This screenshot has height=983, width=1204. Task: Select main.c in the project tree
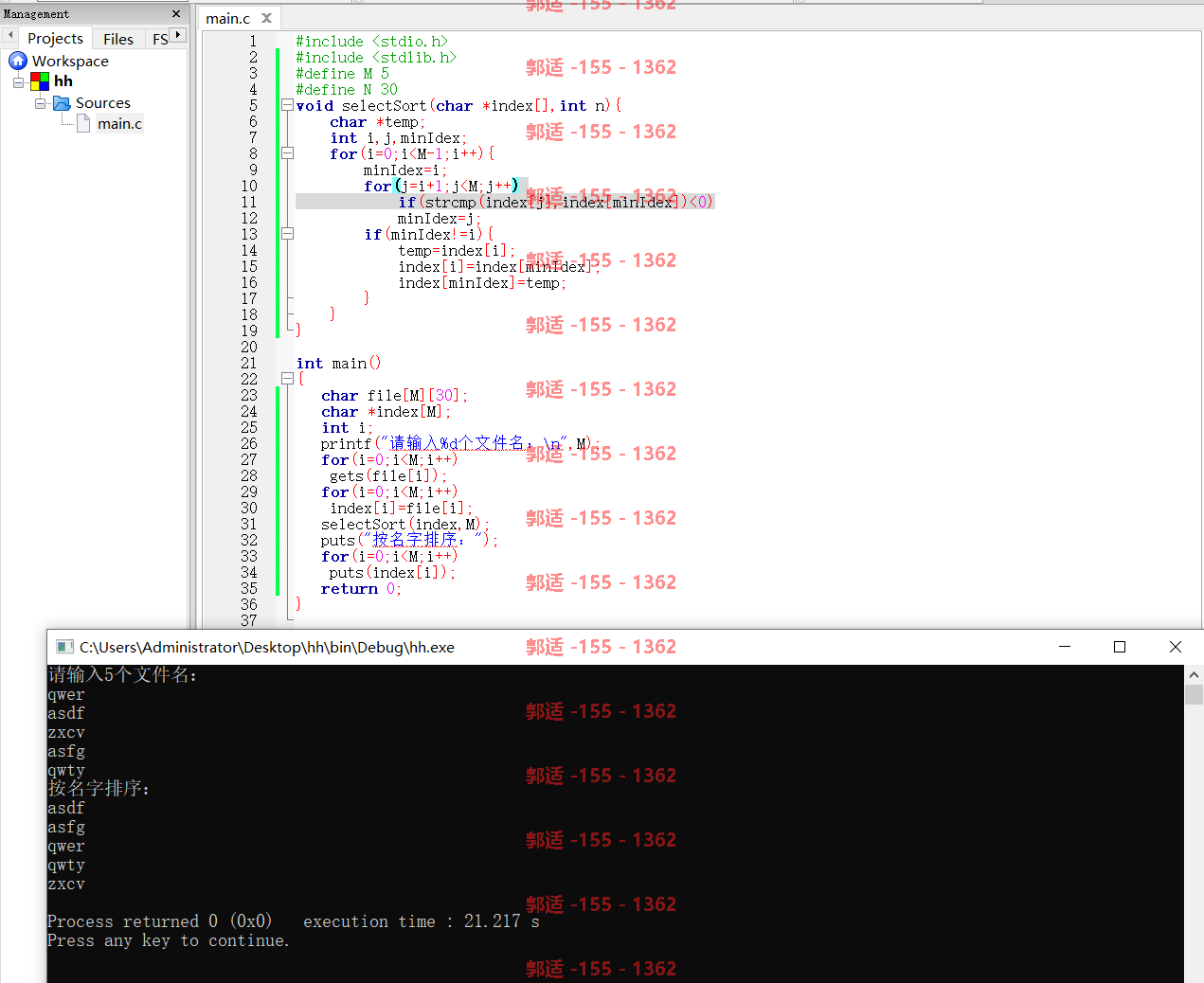[119, 123]
